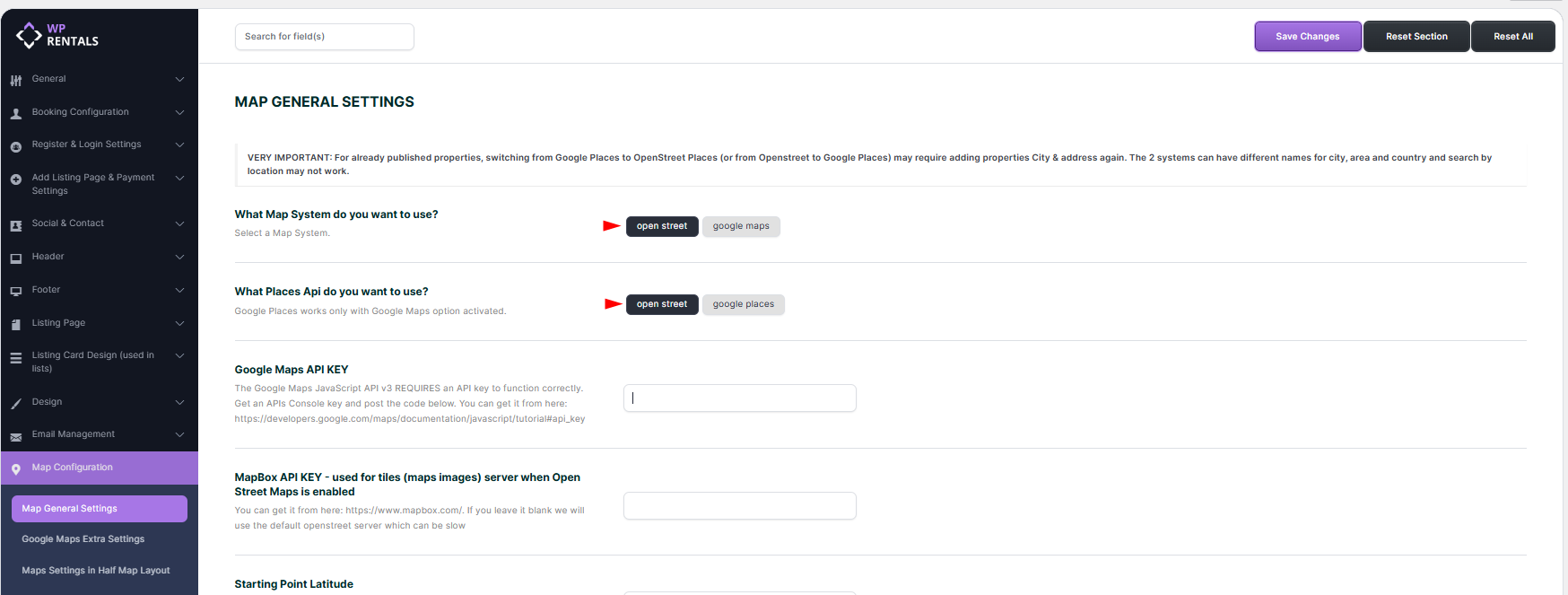The height and width of the screenshot is (595, 1568).
Task: Click the MapBox API KEY input field
Action: click(739, 506)
